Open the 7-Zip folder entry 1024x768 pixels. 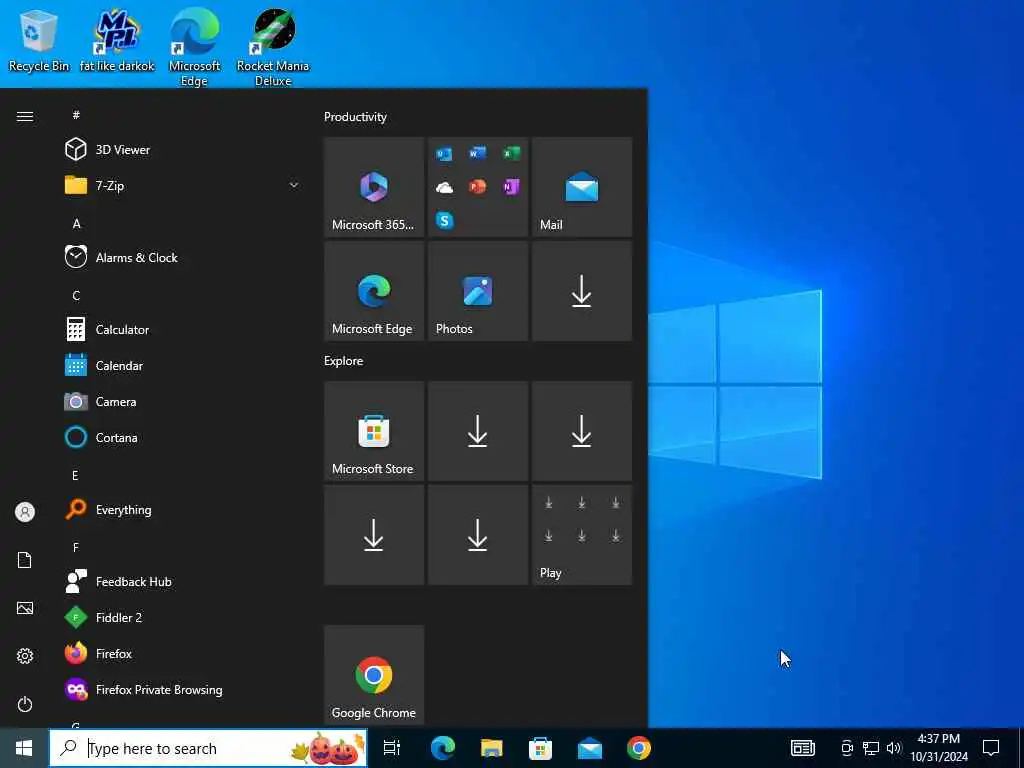[183, 185]
